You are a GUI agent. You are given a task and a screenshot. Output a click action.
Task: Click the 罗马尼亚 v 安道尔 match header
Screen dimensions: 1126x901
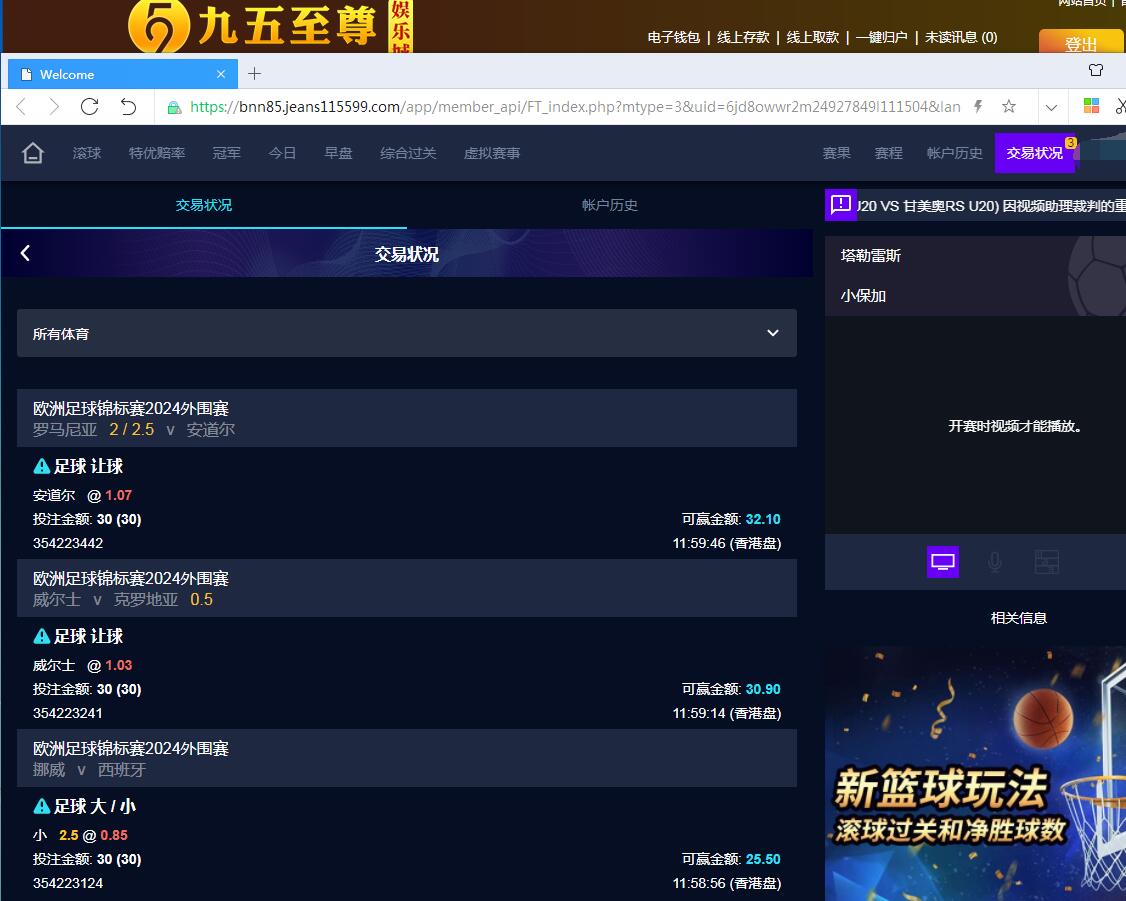[x=406, y=419]
